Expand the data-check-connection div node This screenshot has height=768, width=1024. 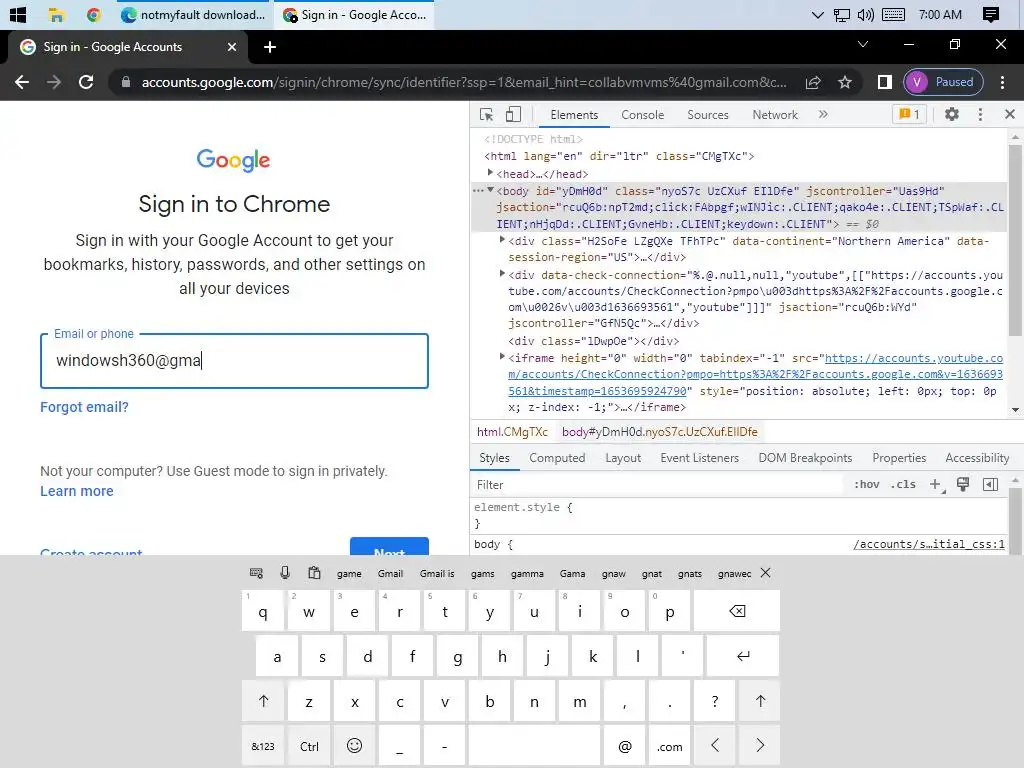pos(502,274)
